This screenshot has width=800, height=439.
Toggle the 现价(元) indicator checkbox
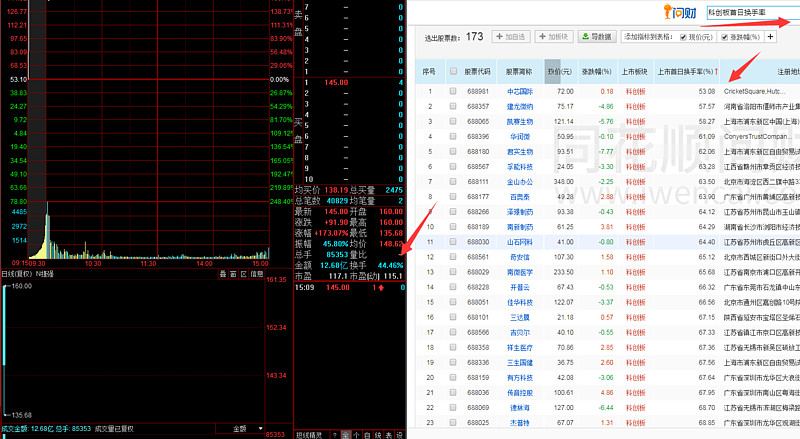(683, 37)
